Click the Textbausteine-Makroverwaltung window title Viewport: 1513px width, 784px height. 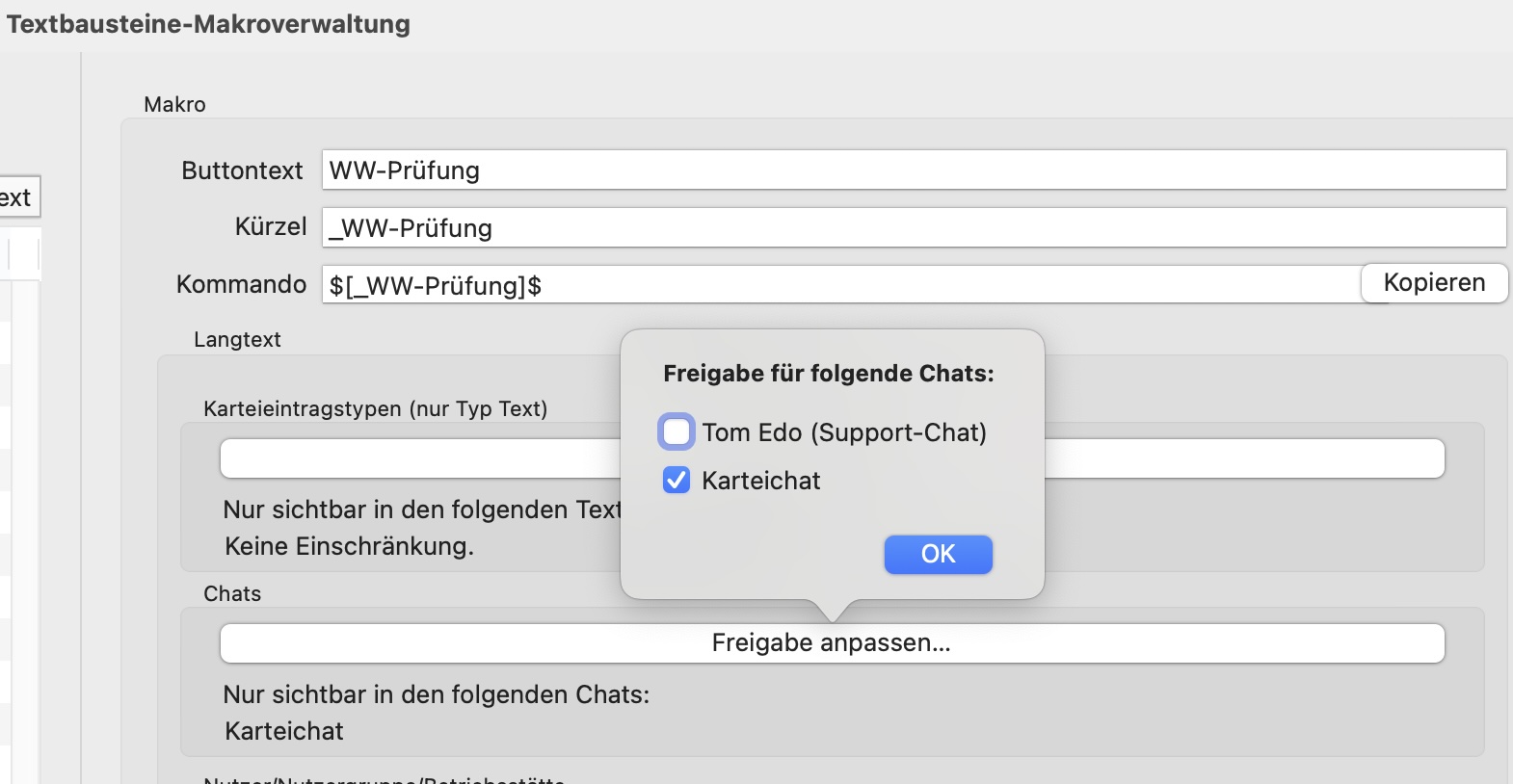208,24
